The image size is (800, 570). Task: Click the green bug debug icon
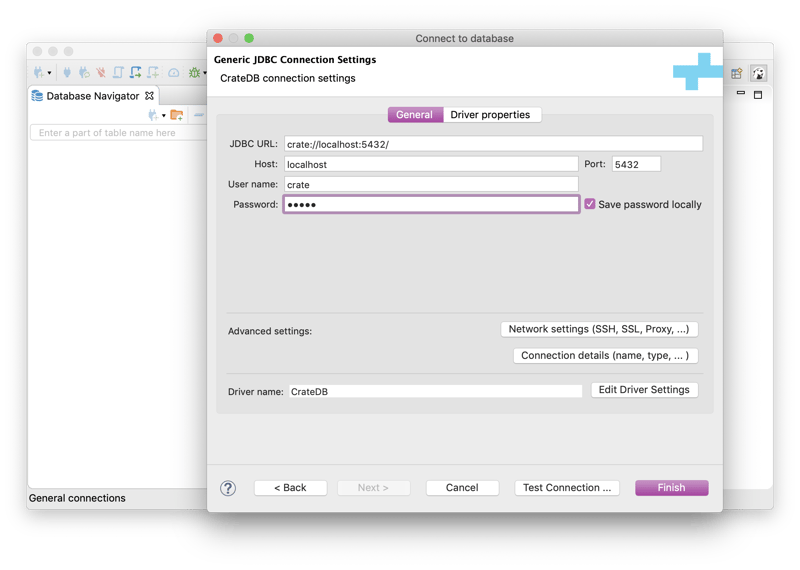194,72
